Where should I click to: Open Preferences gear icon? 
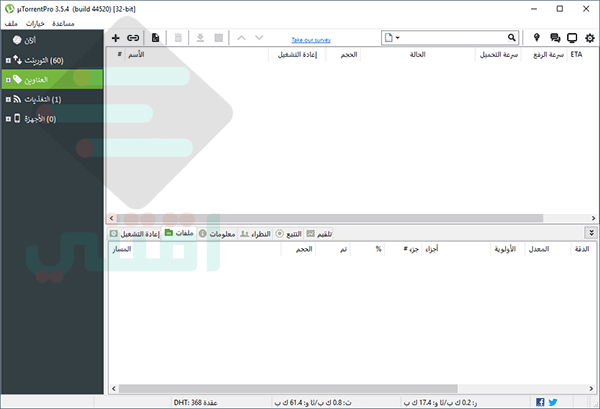(x=590, y=38)
